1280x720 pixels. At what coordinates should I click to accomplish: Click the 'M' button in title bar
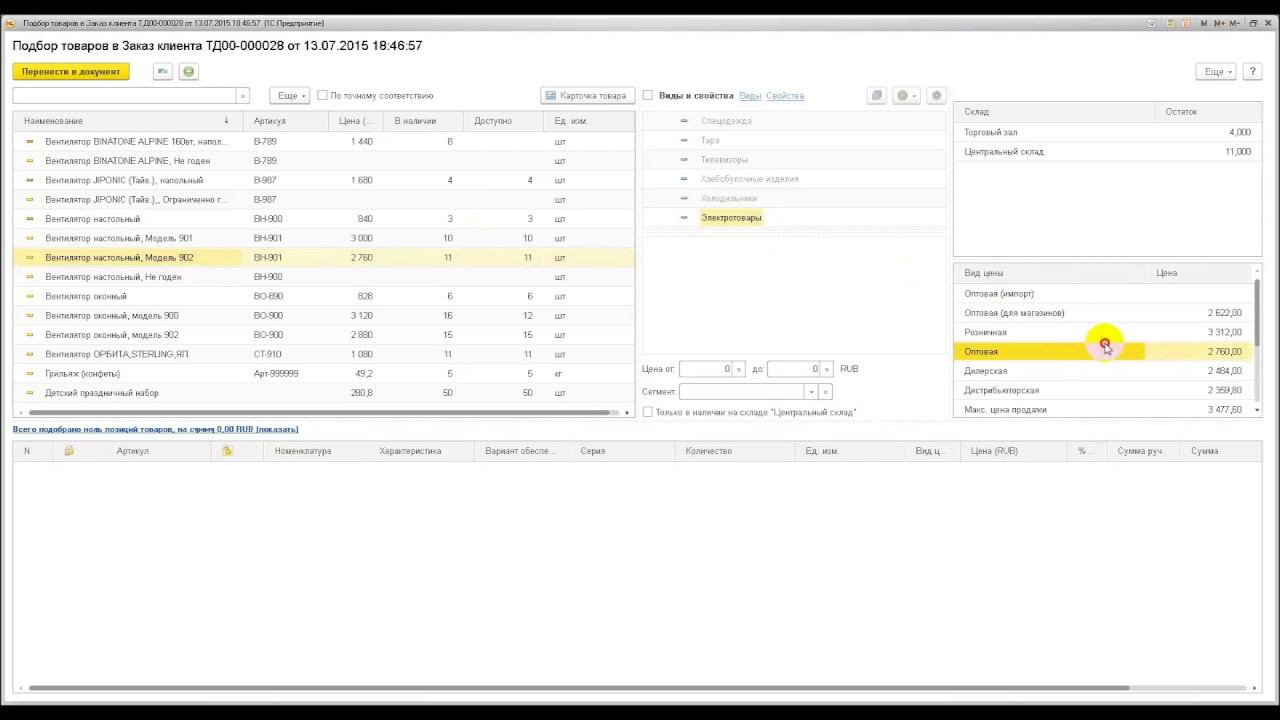(1204, 23)
